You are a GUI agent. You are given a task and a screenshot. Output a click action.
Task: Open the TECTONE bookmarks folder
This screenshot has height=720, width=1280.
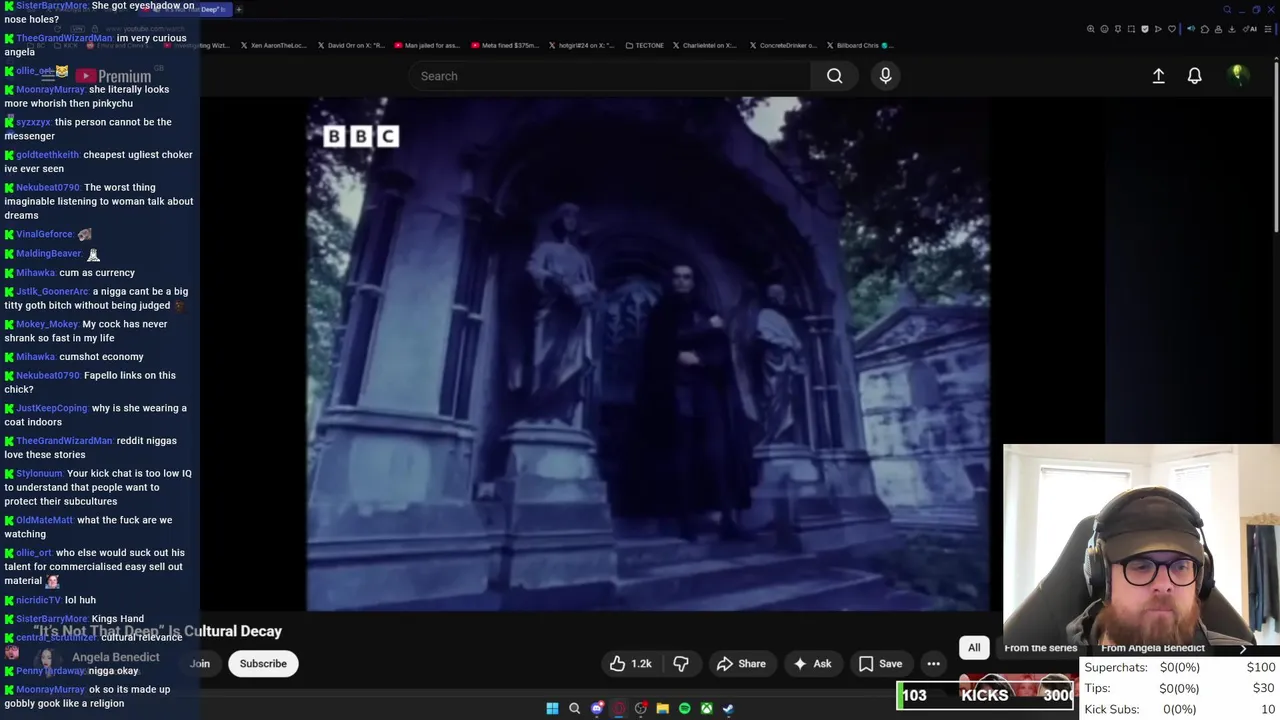644,45
